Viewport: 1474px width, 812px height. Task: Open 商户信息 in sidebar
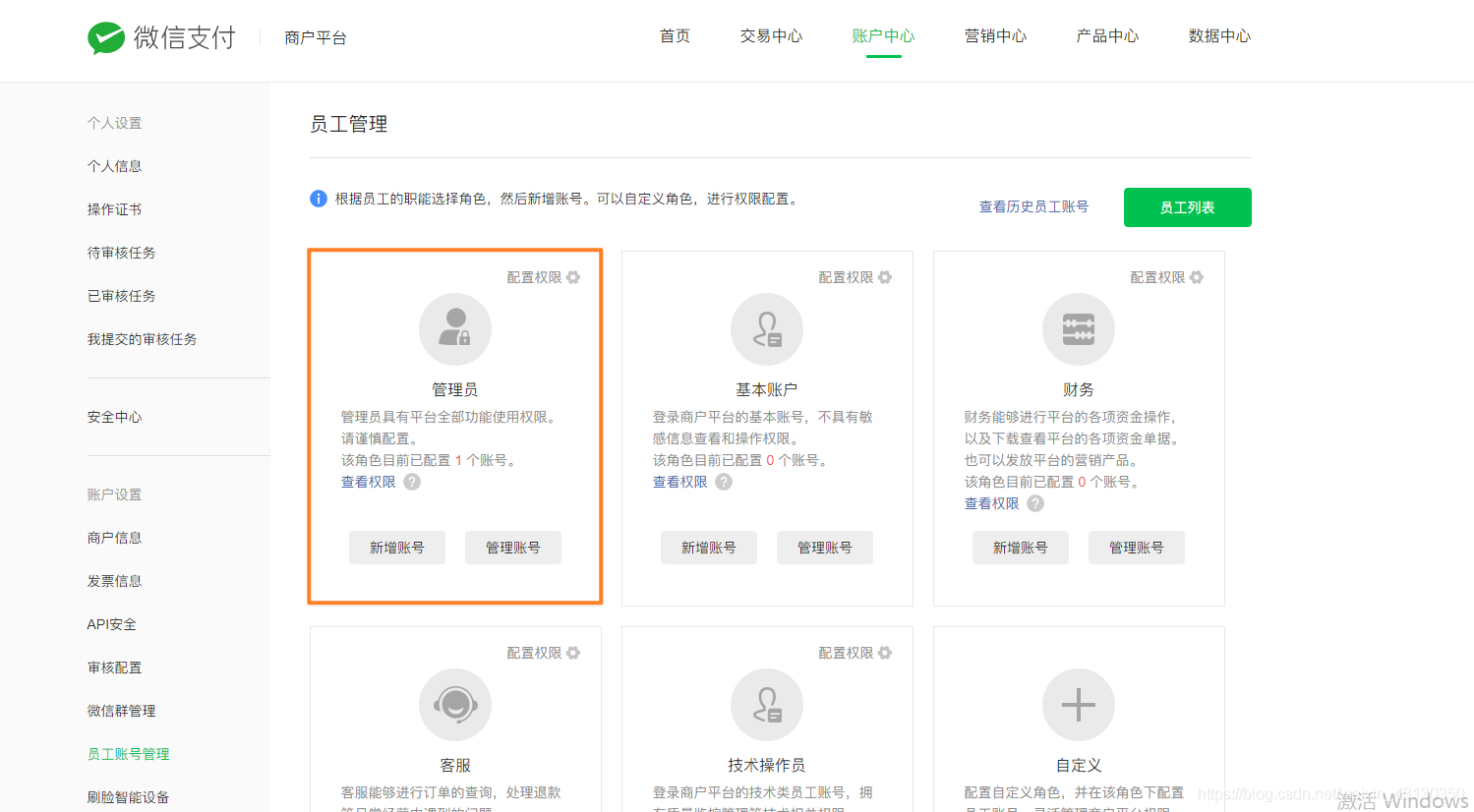[x=115, y=538]
